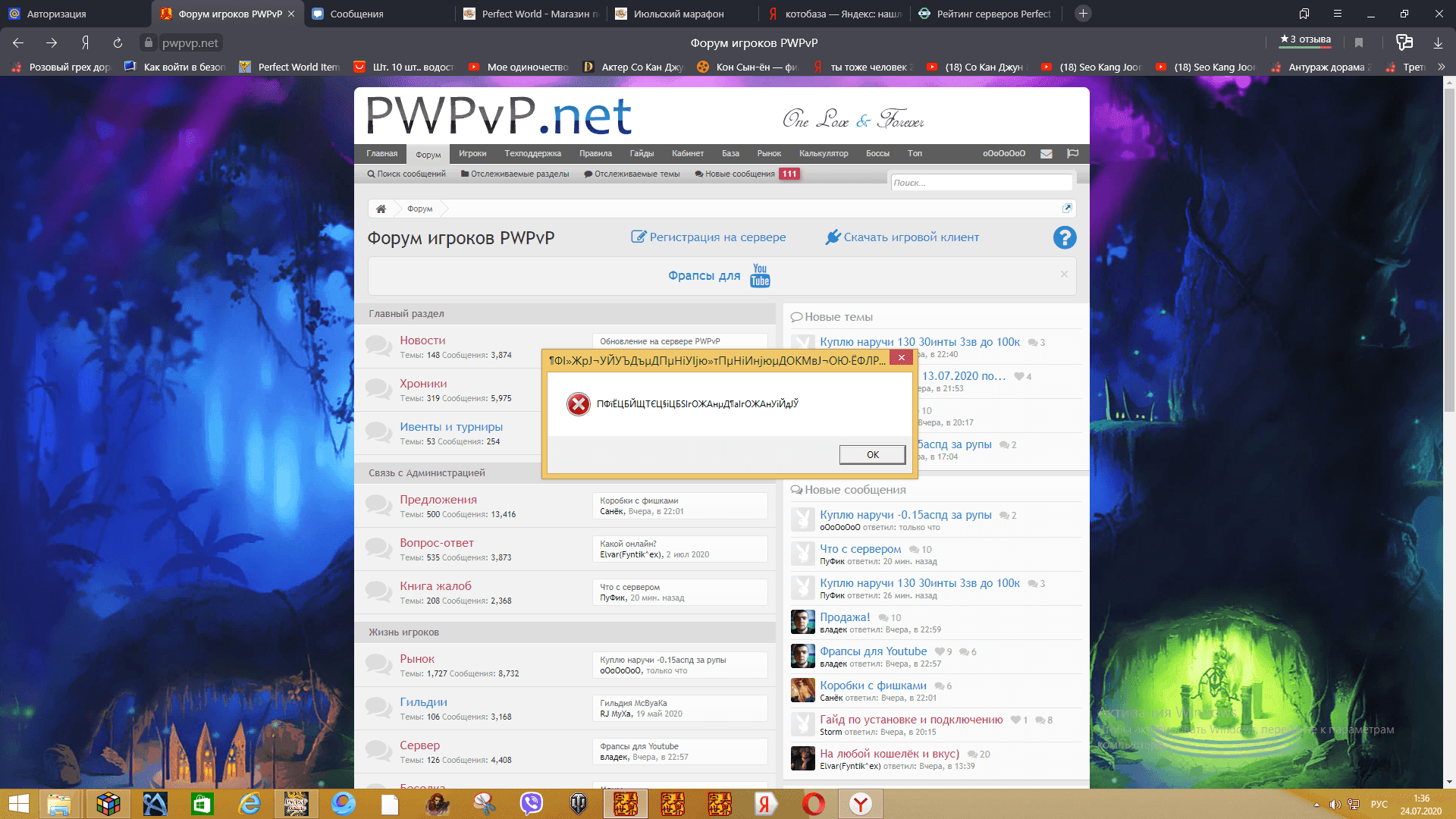Click the home icon in breadcrumb
Viewport: 1456px width, 819px height.
point(381,209)
